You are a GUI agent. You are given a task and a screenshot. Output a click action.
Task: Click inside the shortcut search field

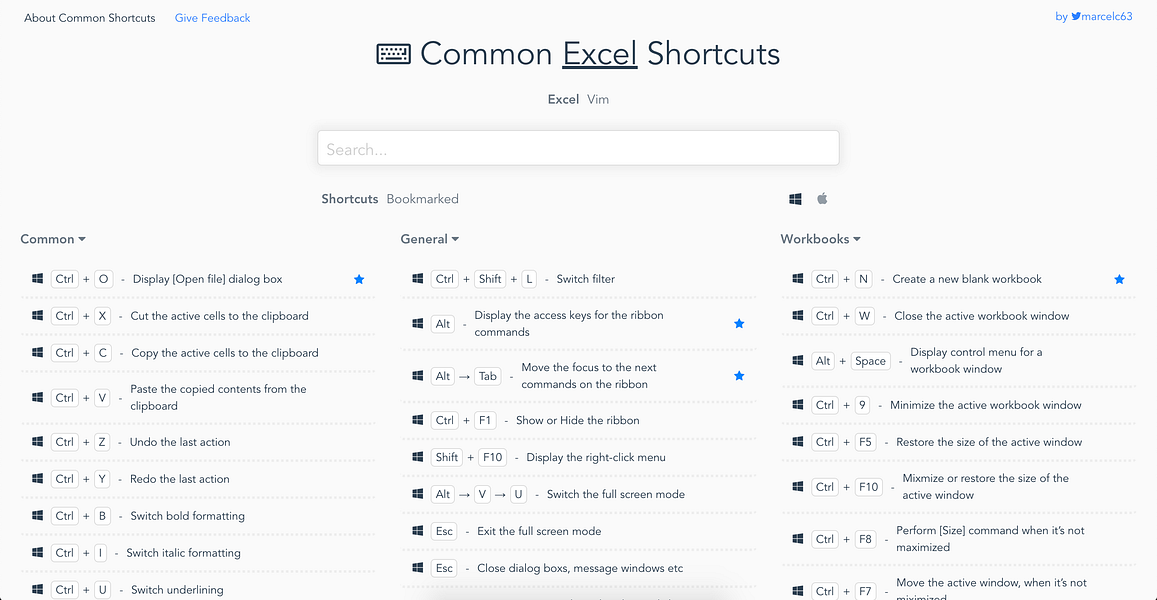click(578, 147)
